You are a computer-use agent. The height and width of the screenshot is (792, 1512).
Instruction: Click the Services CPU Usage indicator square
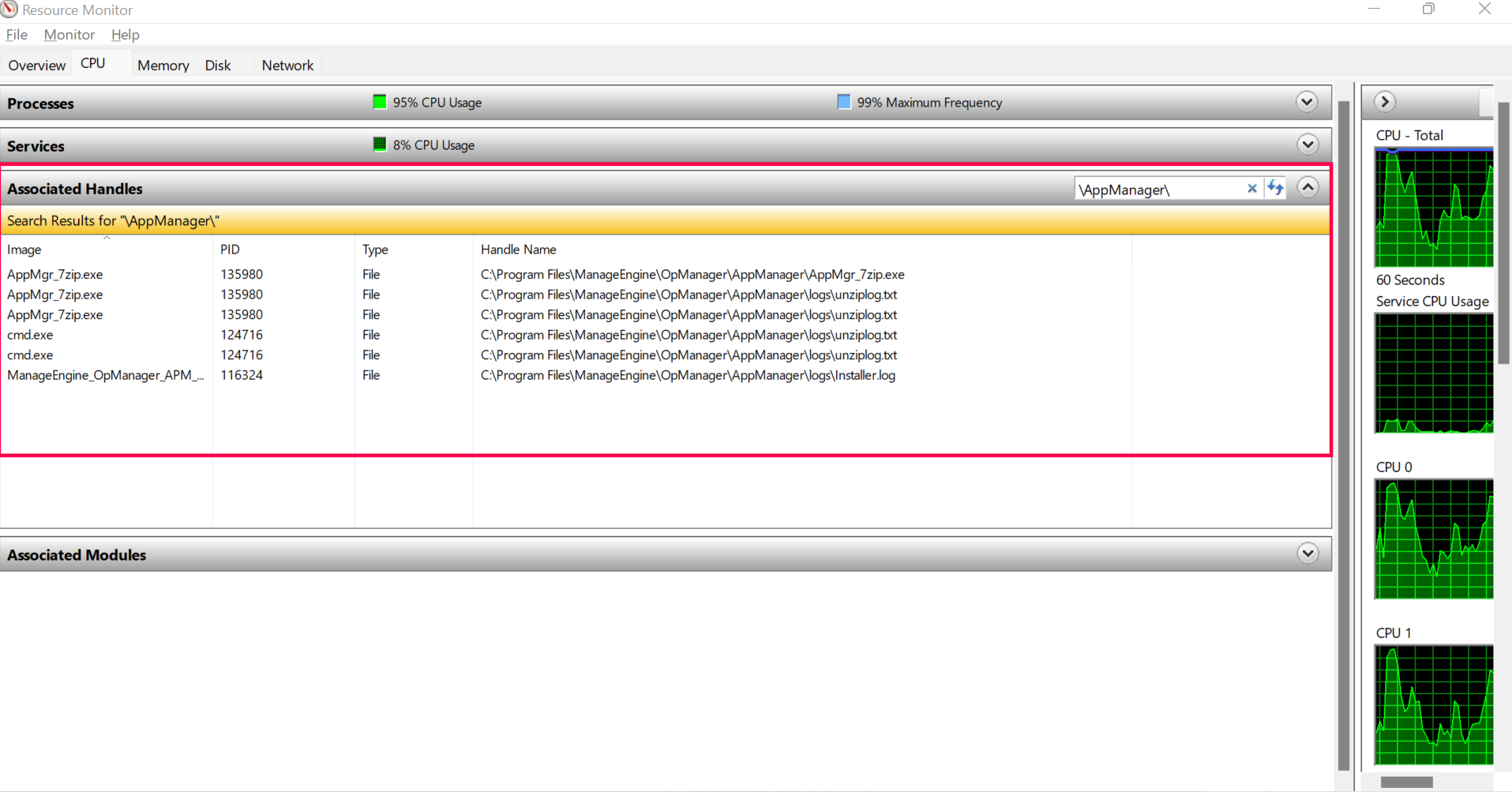[x=380, y=145]
